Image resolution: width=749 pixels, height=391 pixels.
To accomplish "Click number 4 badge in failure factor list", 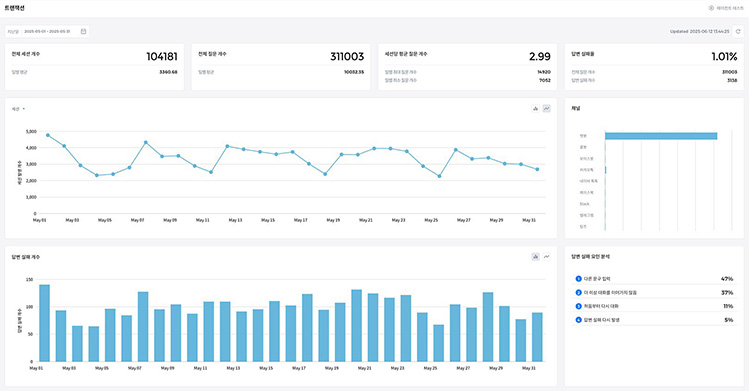I will (x=578, y=320).
